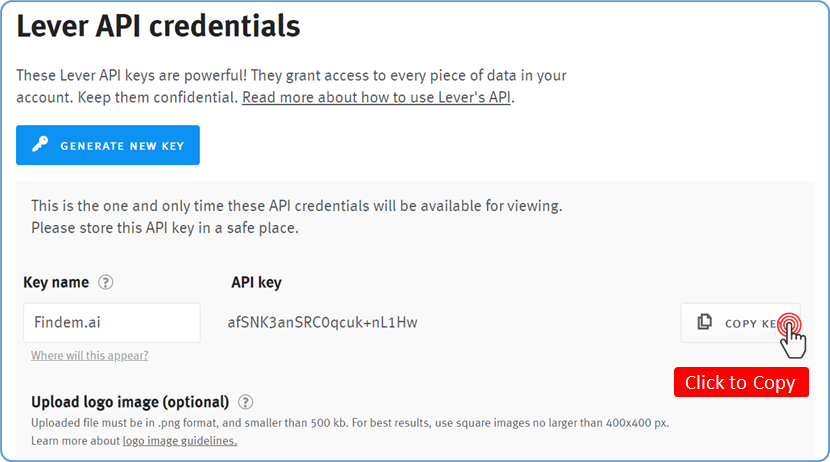The image size is (830, 462).
Task: Click the red concentric-circle click marker
Action: (x=789, y=322)
